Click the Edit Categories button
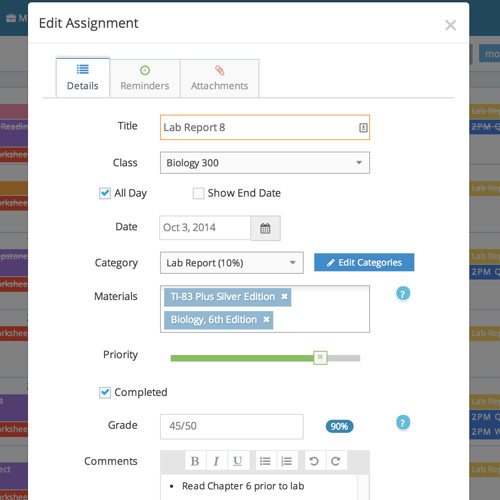 click(364, 262)
